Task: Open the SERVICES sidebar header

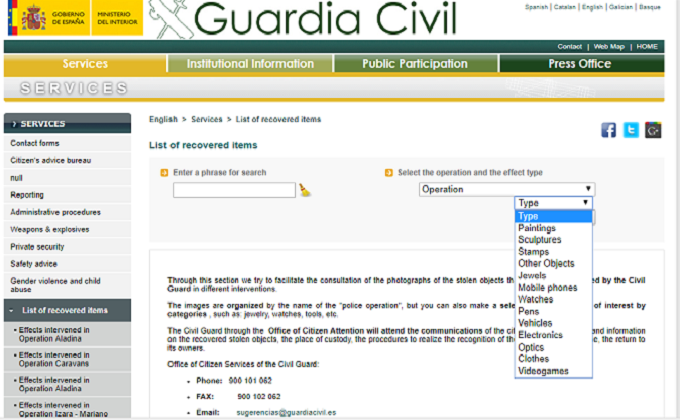Action: (x=67, y=124)
